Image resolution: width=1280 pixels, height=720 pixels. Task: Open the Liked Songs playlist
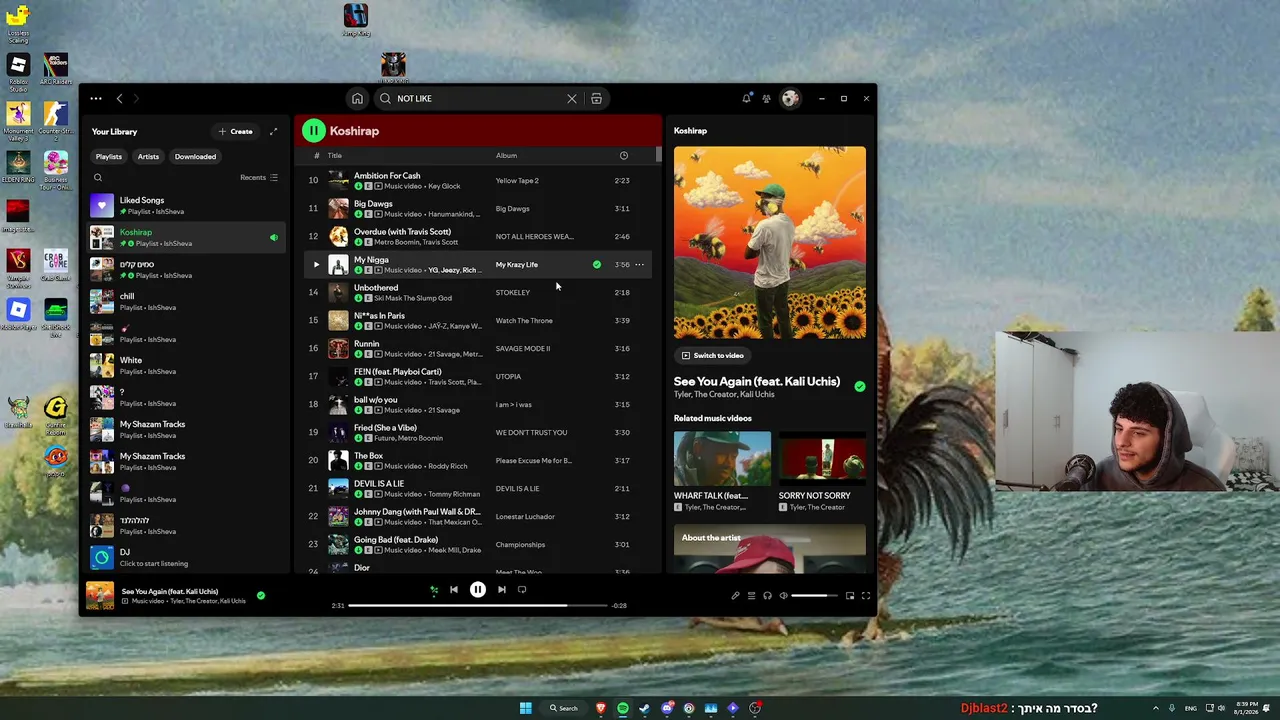coord(186,205)
